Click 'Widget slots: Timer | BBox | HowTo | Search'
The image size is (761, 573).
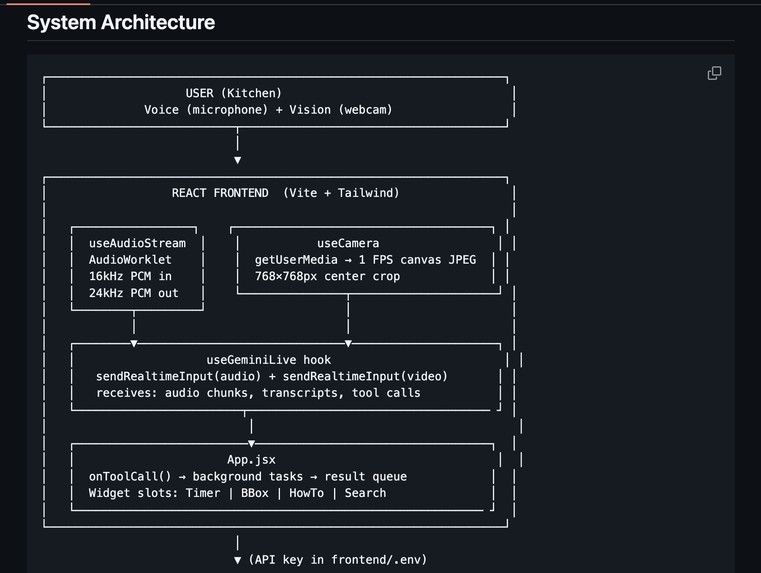pos(237,493)
